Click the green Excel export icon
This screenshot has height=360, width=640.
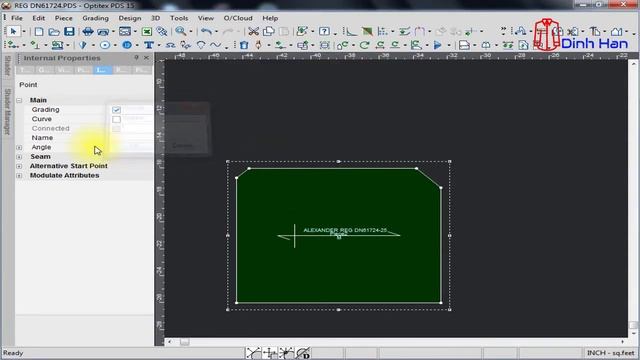pos(147,31)
